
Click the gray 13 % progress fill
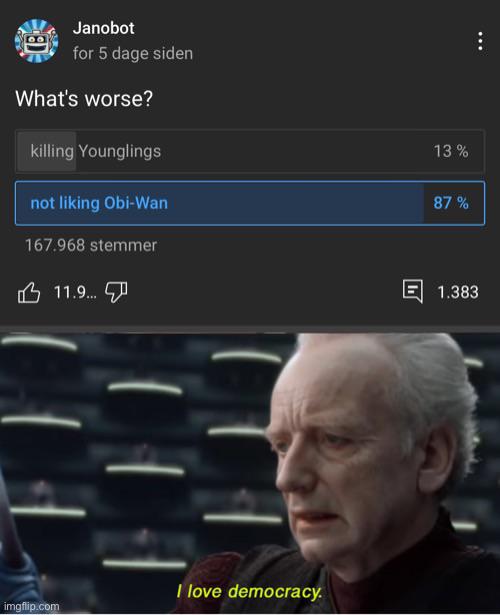coord(47,151)
